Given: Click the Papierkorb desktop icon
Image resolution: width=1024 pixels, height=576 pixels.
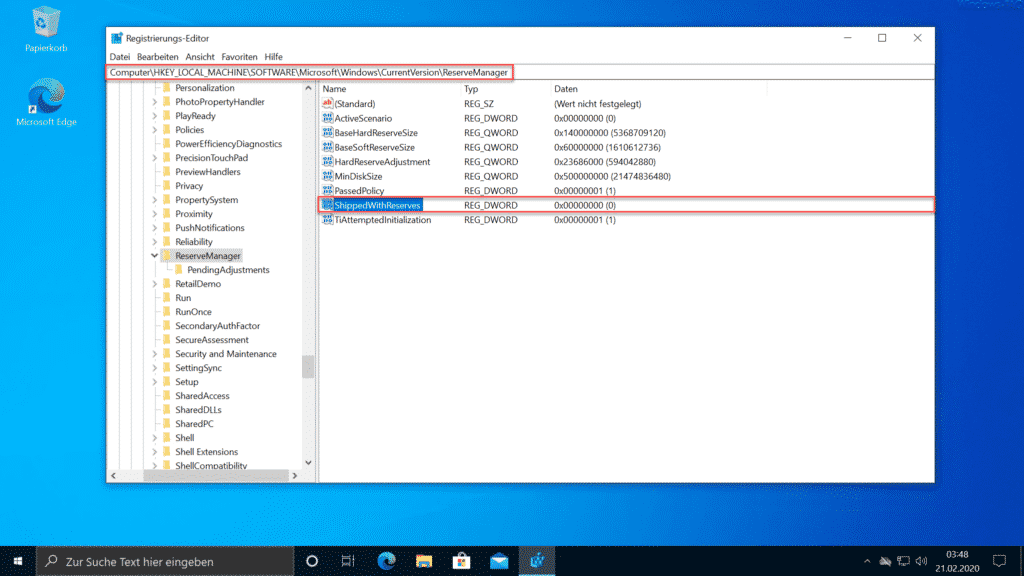Looking at the screenshot, I should pyautogui.click(x=46, y=29).
